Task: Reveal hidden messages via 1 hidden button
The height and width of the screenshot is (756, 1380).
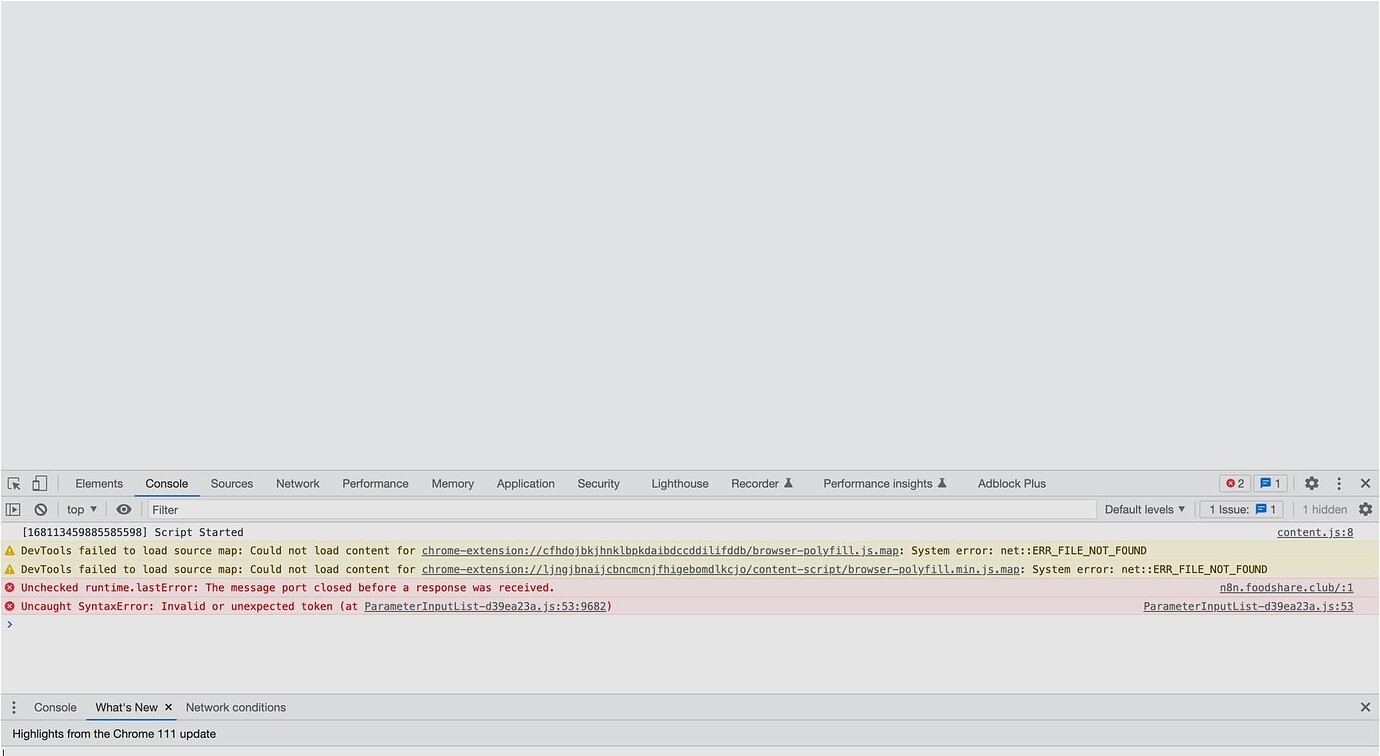Action: (x=1324, y=509)
